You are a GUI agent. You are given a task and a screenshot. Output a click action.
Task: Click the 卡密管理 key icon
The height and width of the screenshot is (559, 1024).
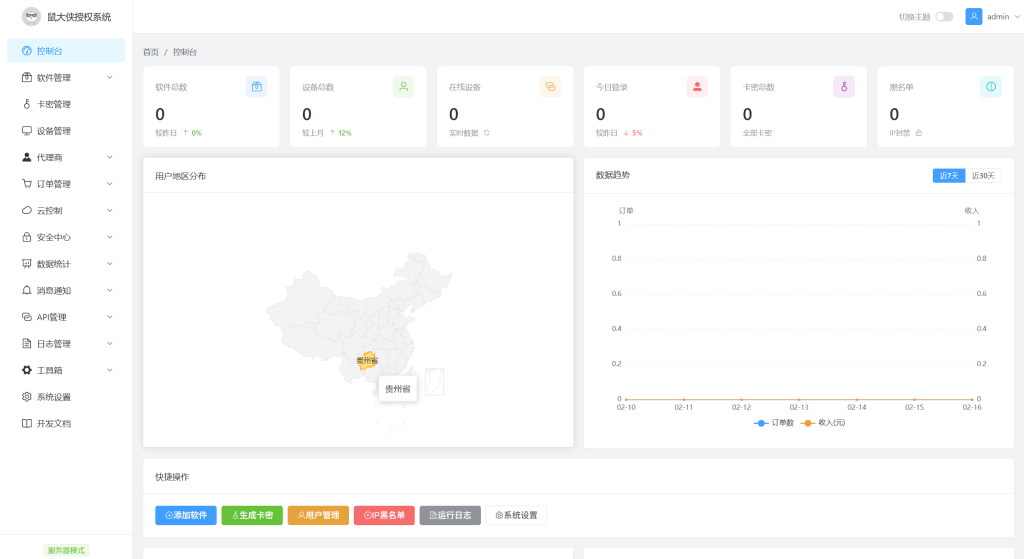(27, 104)
